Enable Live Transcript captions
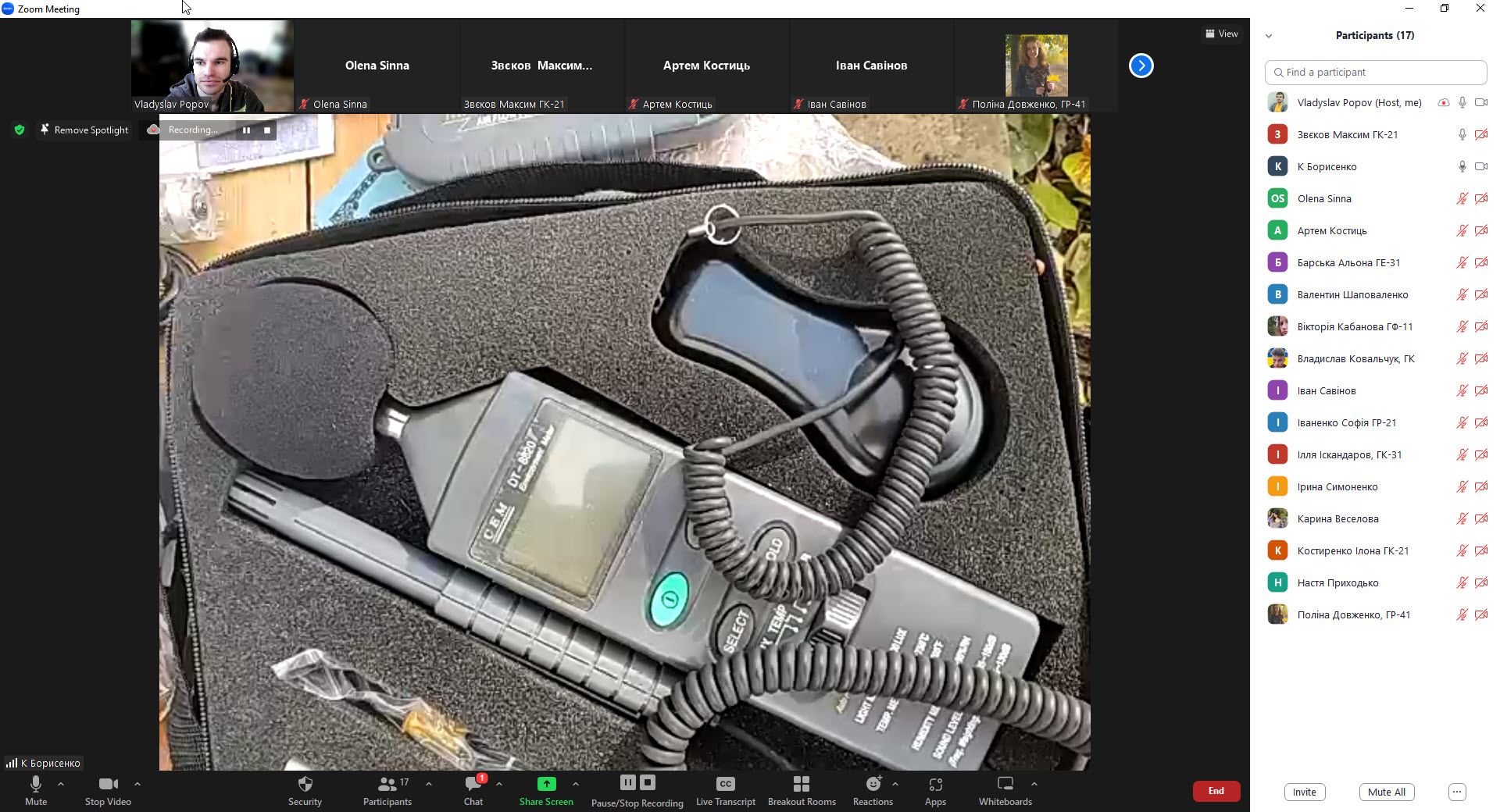 point(725,789)
